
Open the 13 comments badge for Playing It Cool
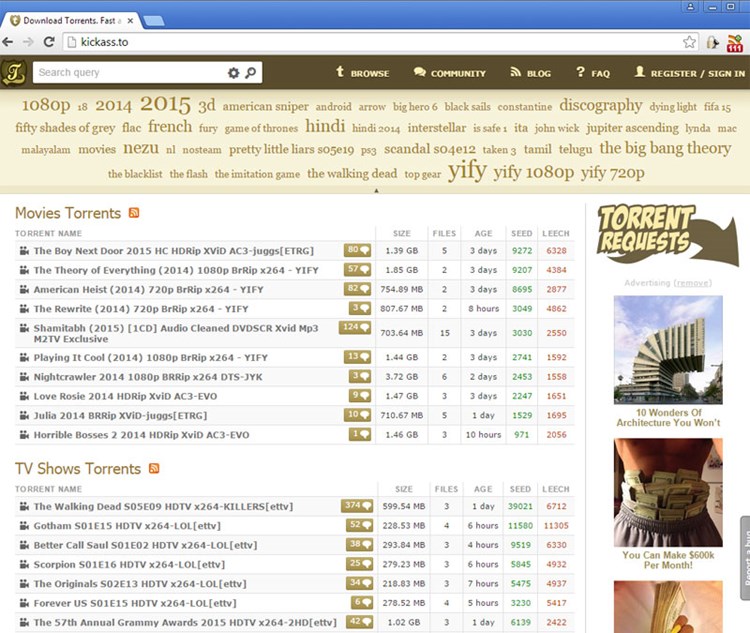coord(357,357)
